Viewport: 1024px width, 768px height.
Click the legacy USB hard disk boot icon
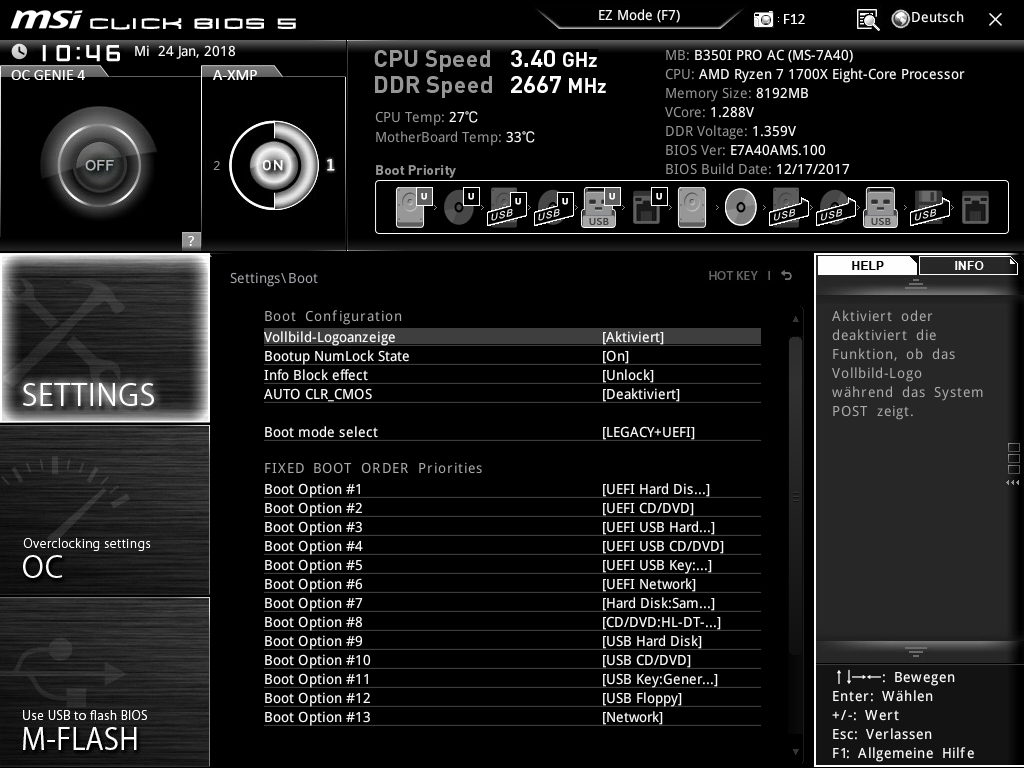coord(789,208)
